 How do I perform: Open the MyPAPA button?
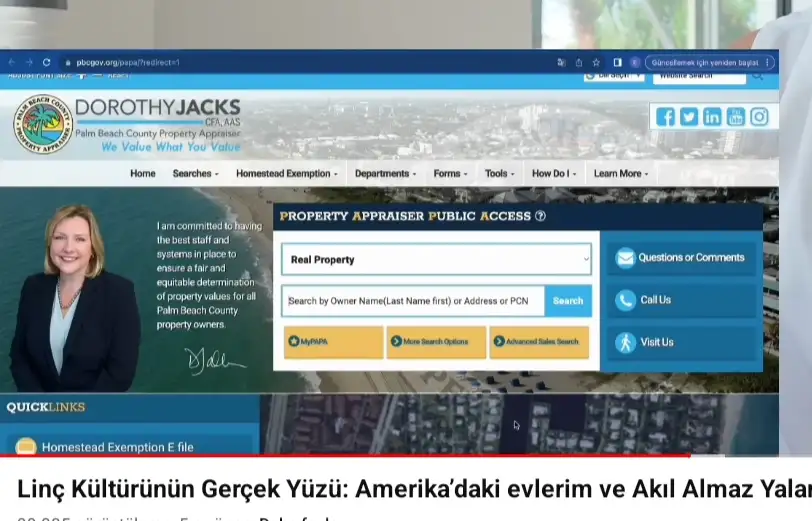point(333,342)
